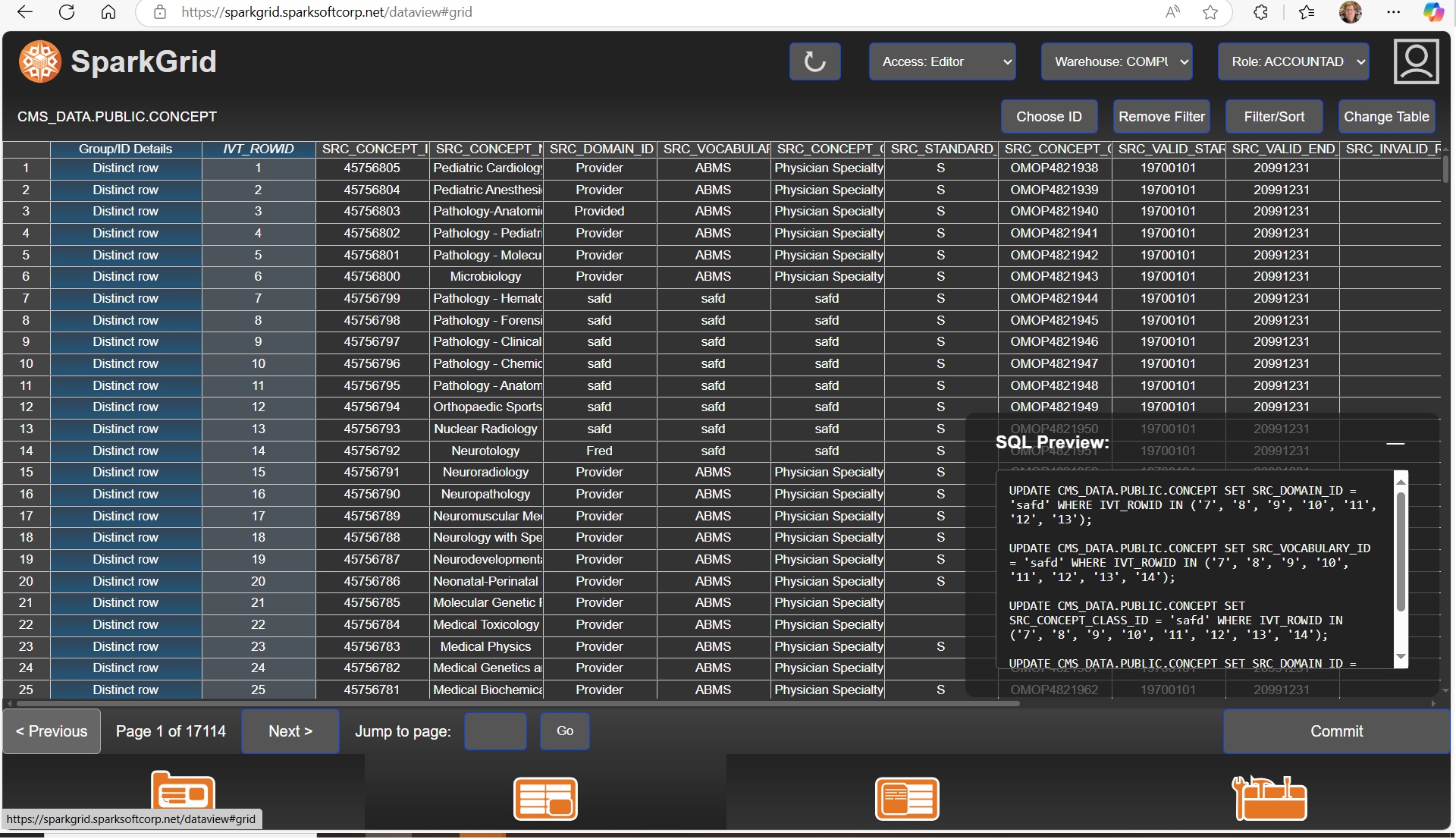Click the Group/ID Details column header

point(125,149)
